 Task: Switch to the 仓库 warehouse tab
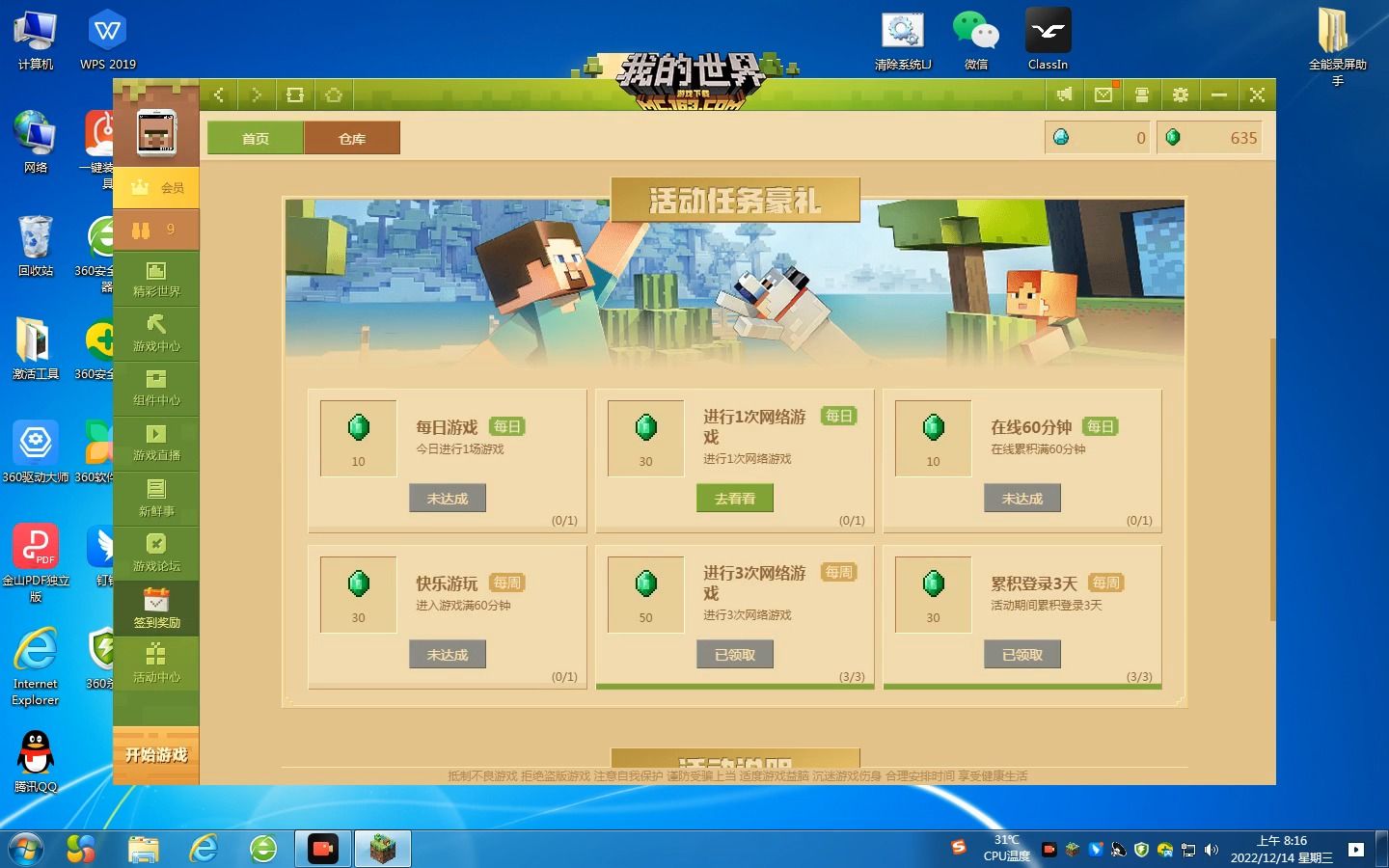click(352, 137)
